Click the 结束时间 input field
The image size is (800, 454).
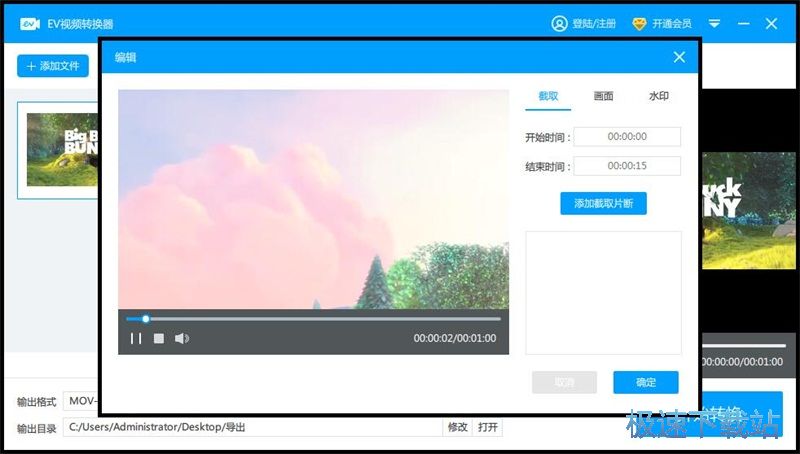point(627,166)
